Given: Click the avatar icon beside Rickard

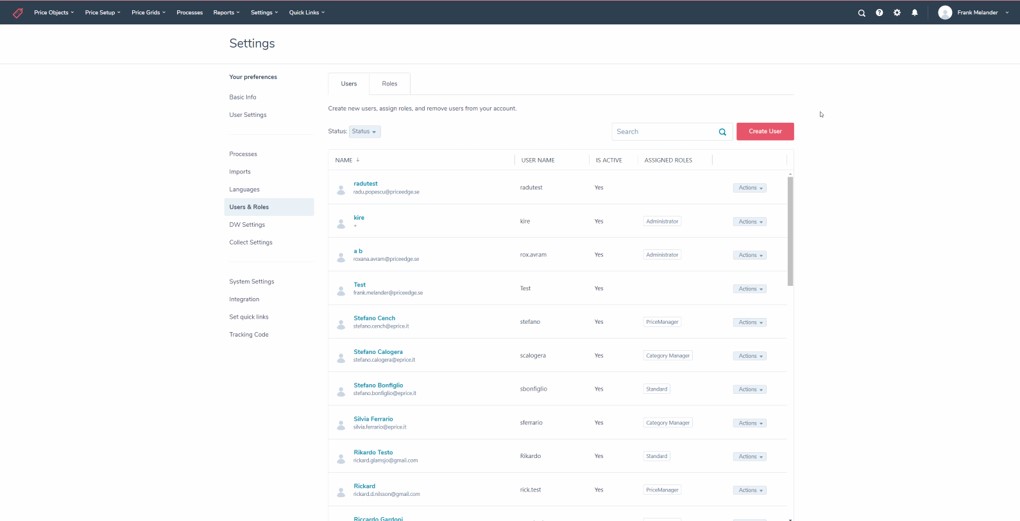Looking at the screenshot, I should 340,492.
